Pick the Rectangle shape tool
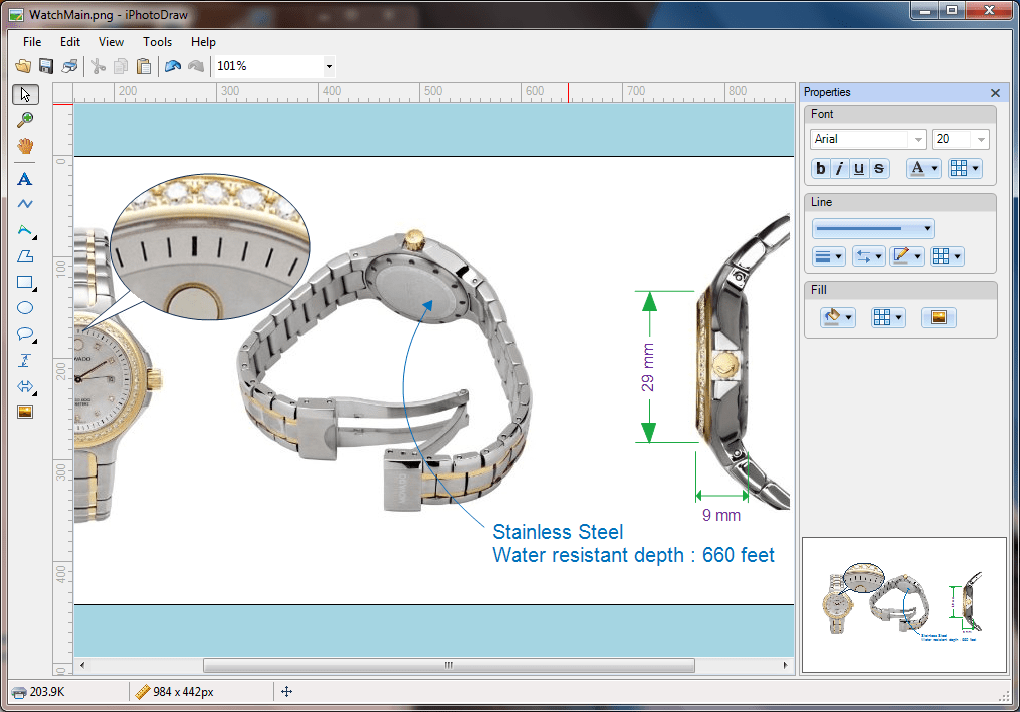The image size is (1020, 712). tap(26, 282)
